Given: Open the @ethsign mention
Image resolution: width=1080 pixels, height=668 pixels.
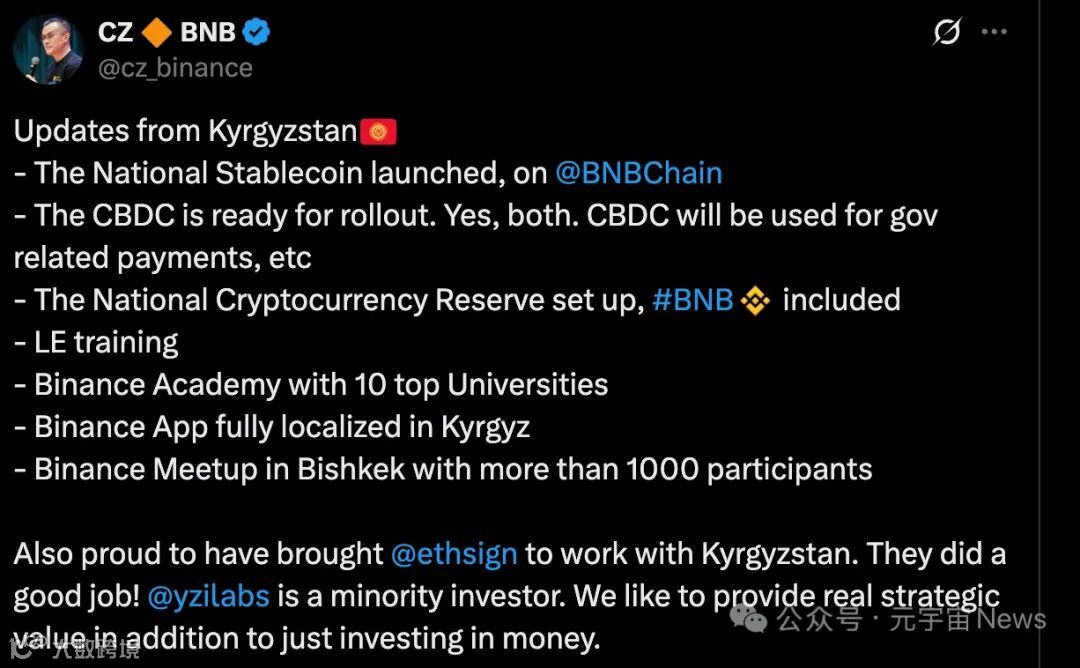Looking at the screenshot, I should (454, 554).
